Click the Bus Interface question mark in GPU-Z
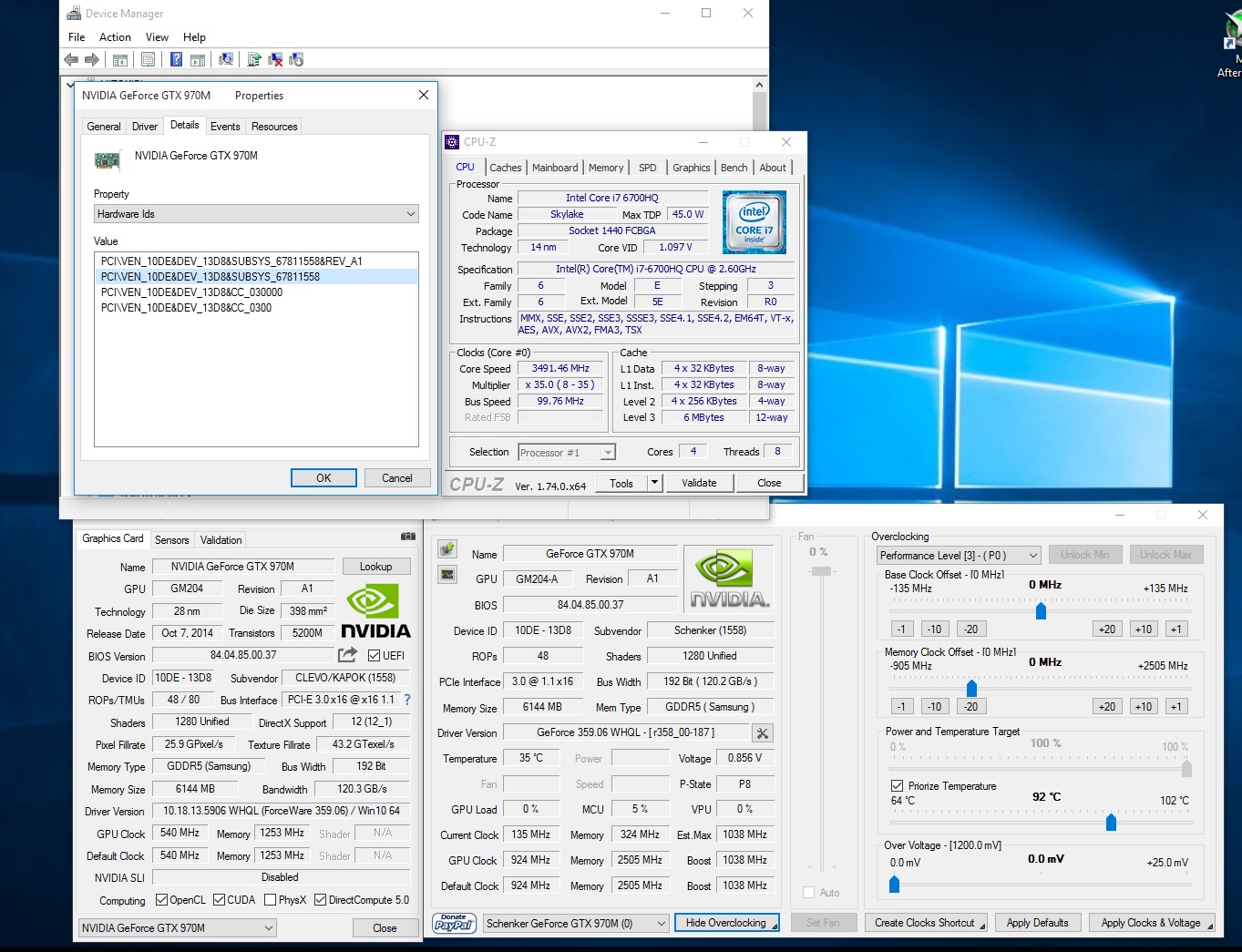The image size is (1242, 952). (x=407, y=700)
